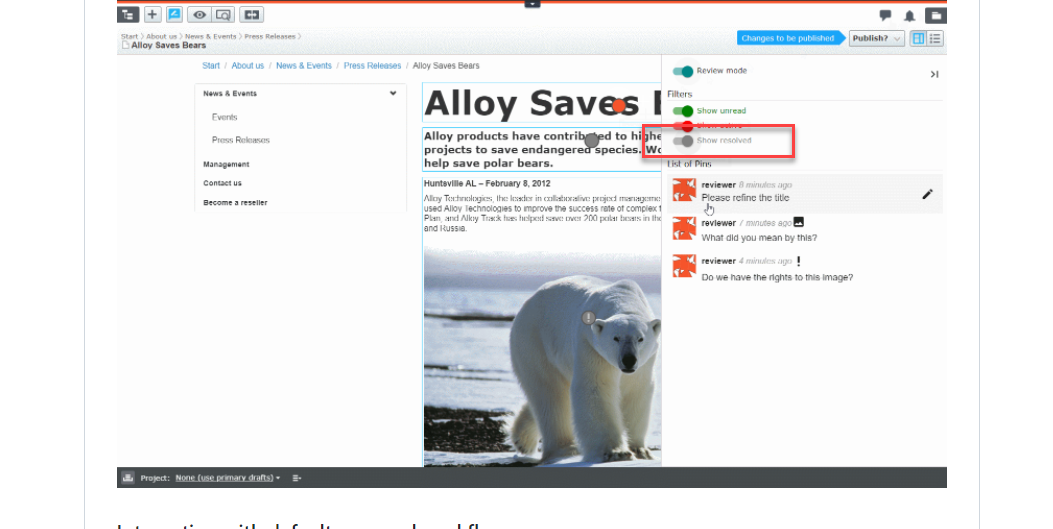Click the polar bear image

tap(543, 356)
